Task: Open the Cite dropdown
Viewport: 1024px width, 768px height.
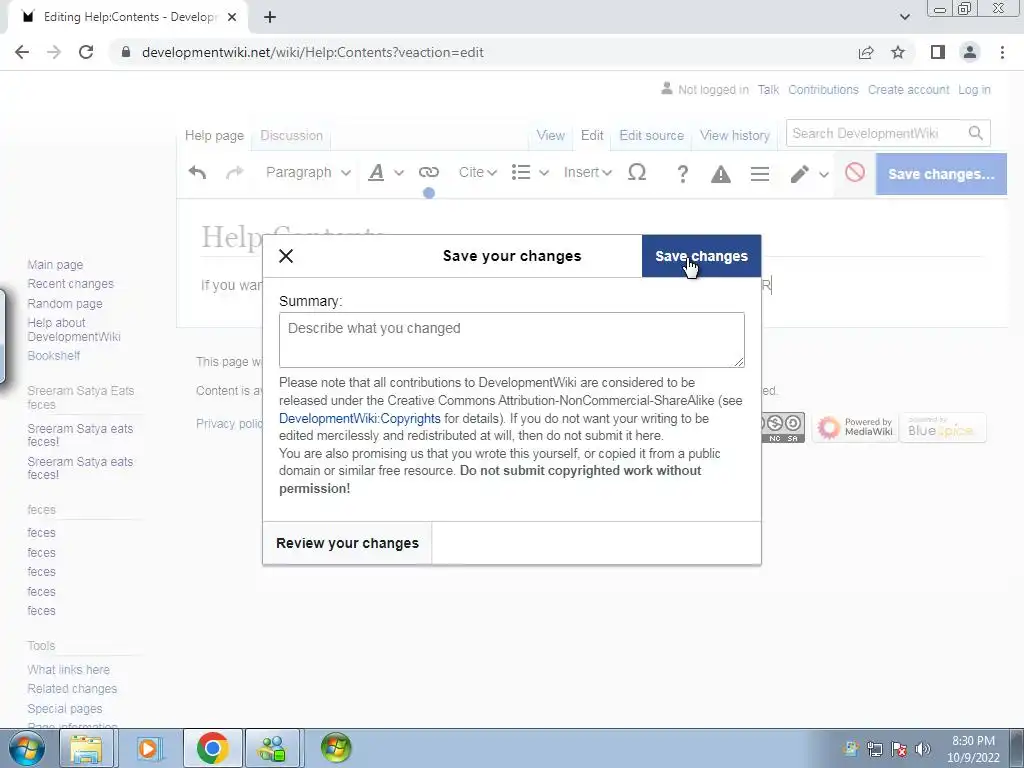Action: pyautogui.click(x=477, y=172)
